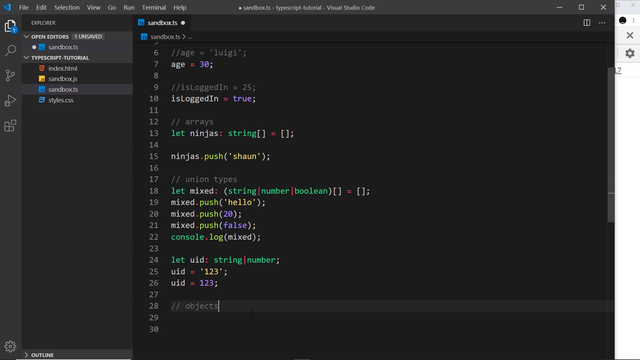Click the 'console.log(mixed);' line
This screenshot has height=360, width=640.
click(216, 237)
